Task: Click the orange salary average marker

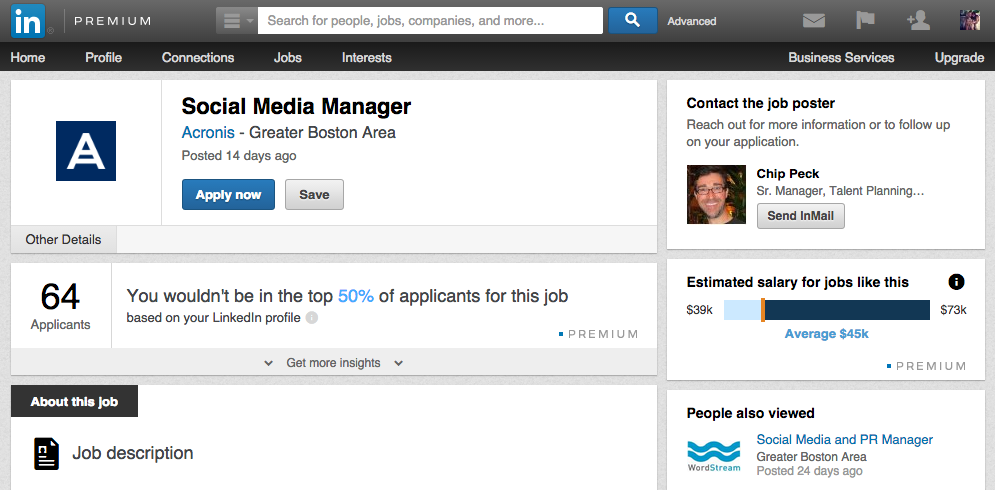Action: (x=763, y=310)
